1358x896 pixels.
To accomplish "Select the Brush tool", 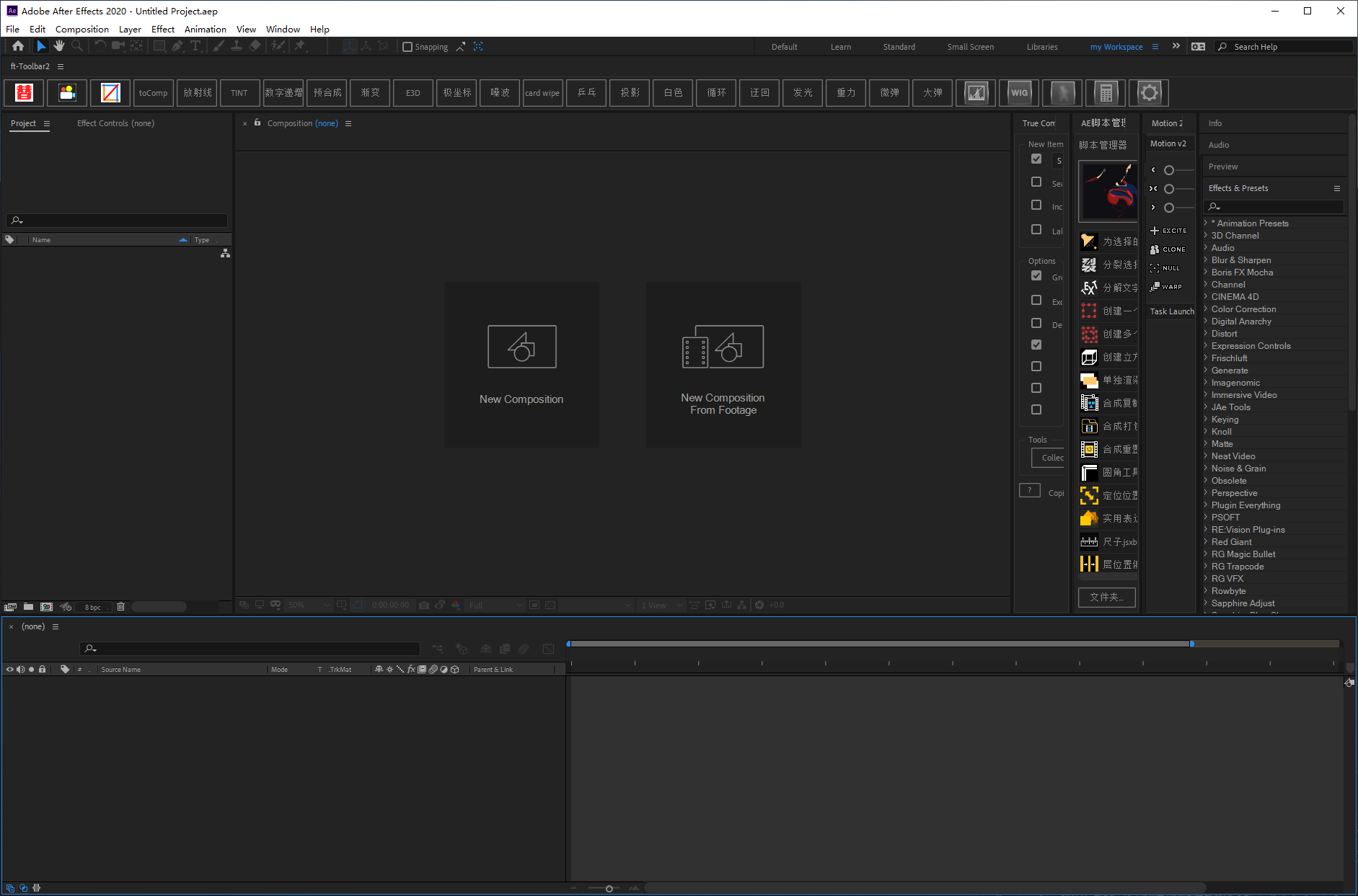I will (218, 46).
